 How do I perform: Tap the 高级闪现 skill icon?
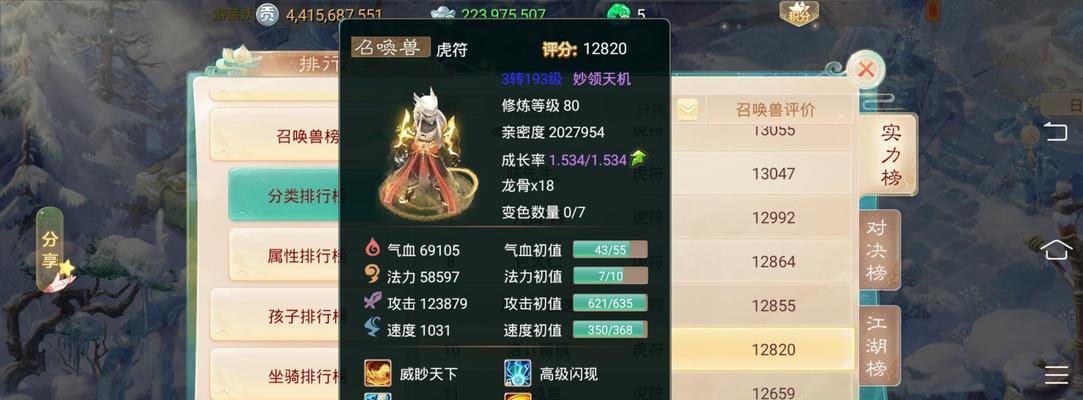517,373
